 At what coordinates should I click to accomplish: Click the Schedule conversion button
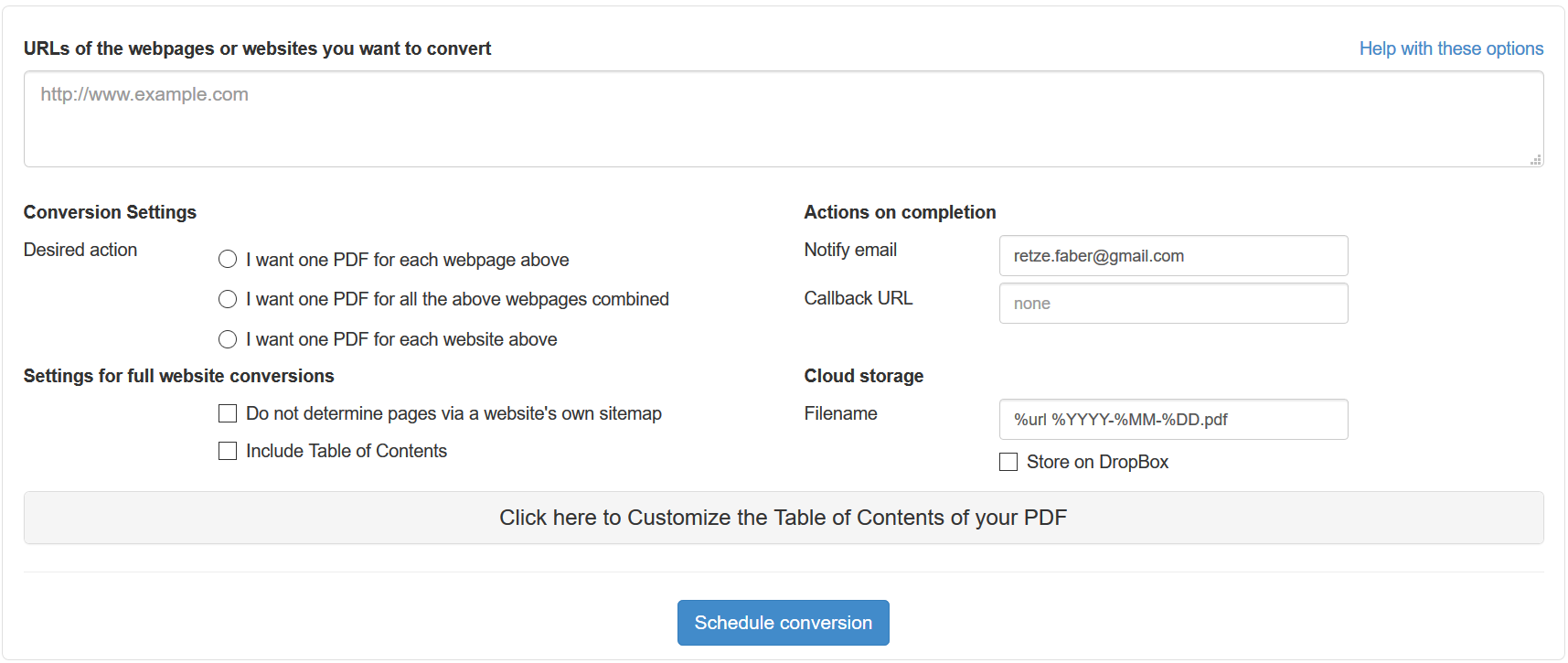784,623
